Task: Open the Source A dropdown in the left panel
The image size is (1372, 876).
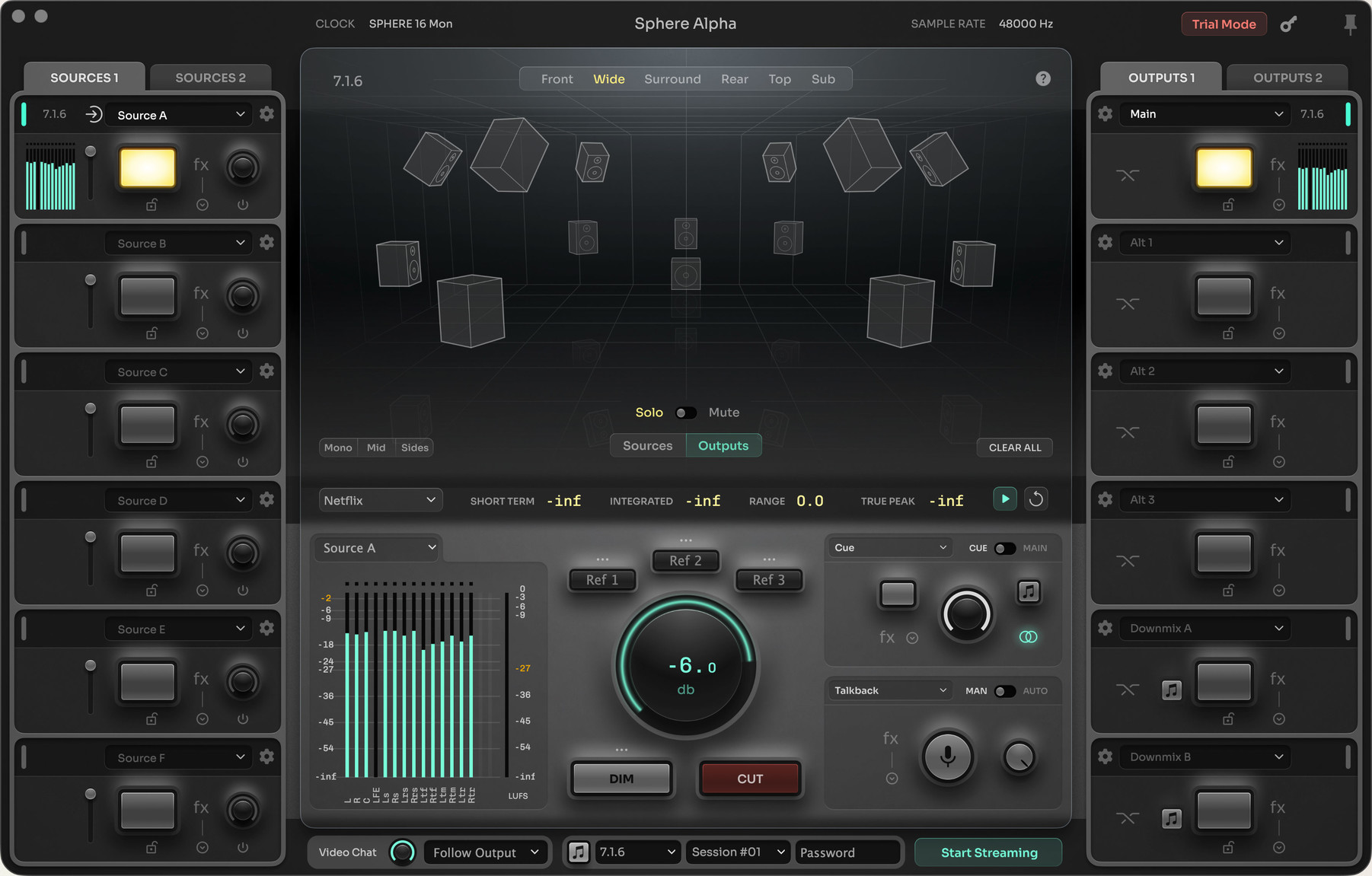Action: [178, 114]
